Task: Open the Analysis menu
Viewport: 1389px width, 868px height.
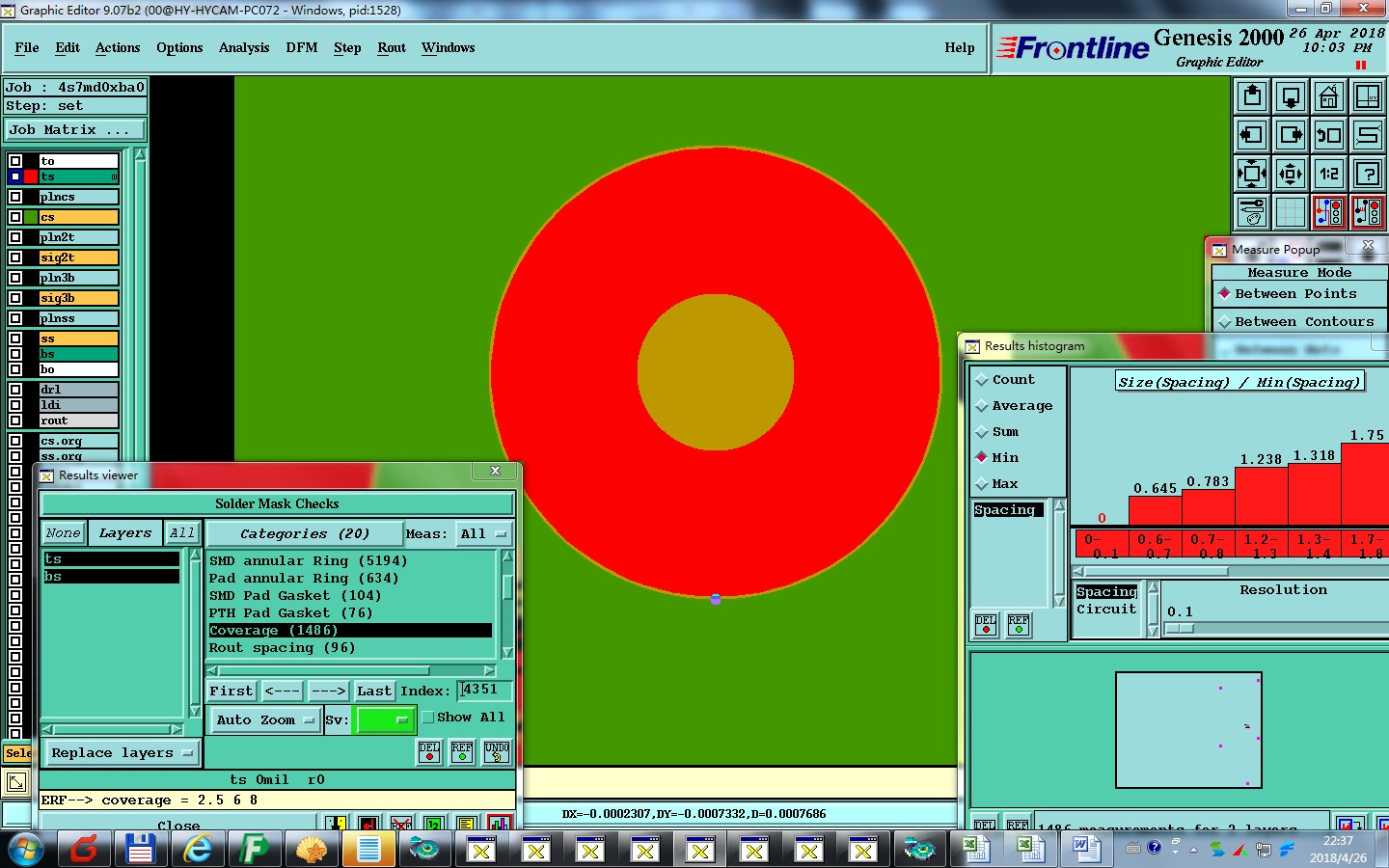Action: tap(244, 47)
